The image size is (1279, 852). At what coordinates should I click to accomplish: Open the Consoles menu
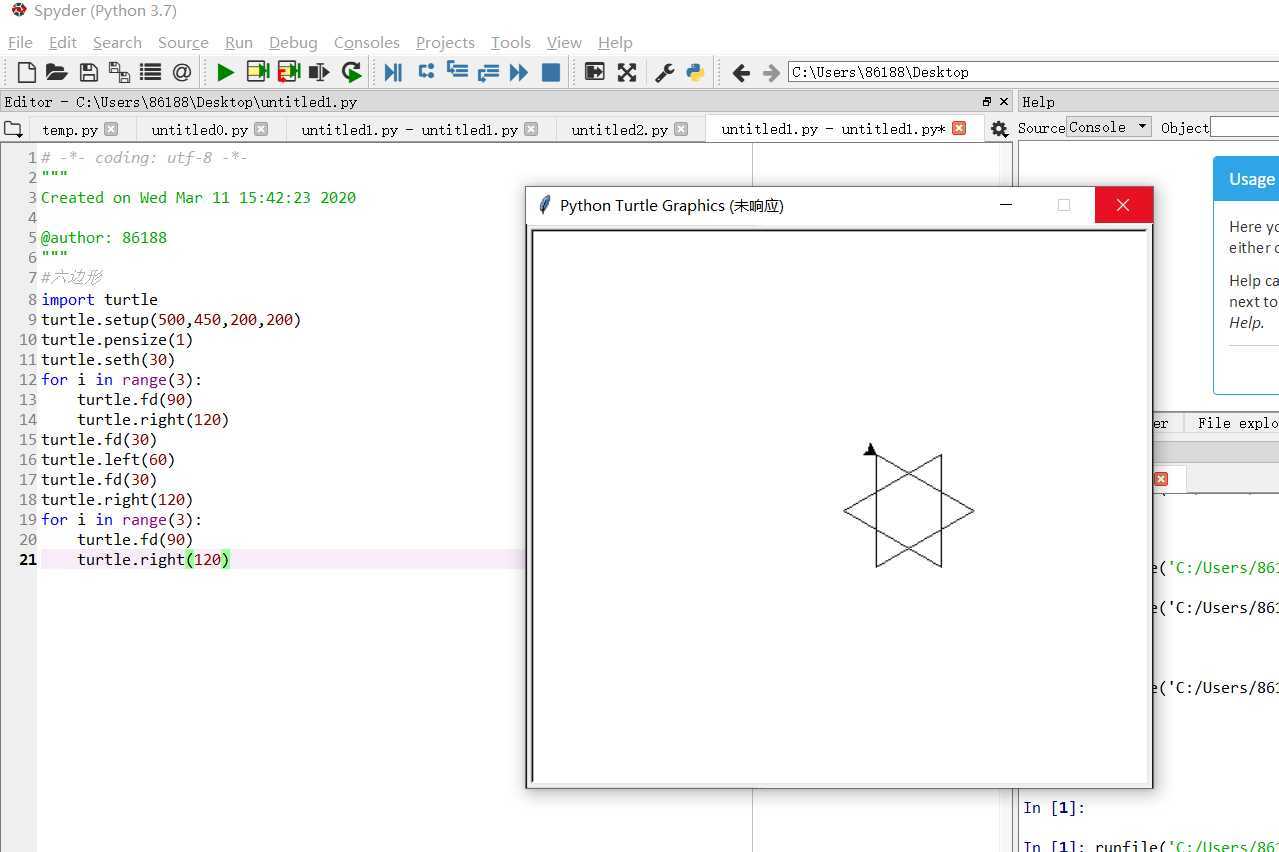coord(366,42)
